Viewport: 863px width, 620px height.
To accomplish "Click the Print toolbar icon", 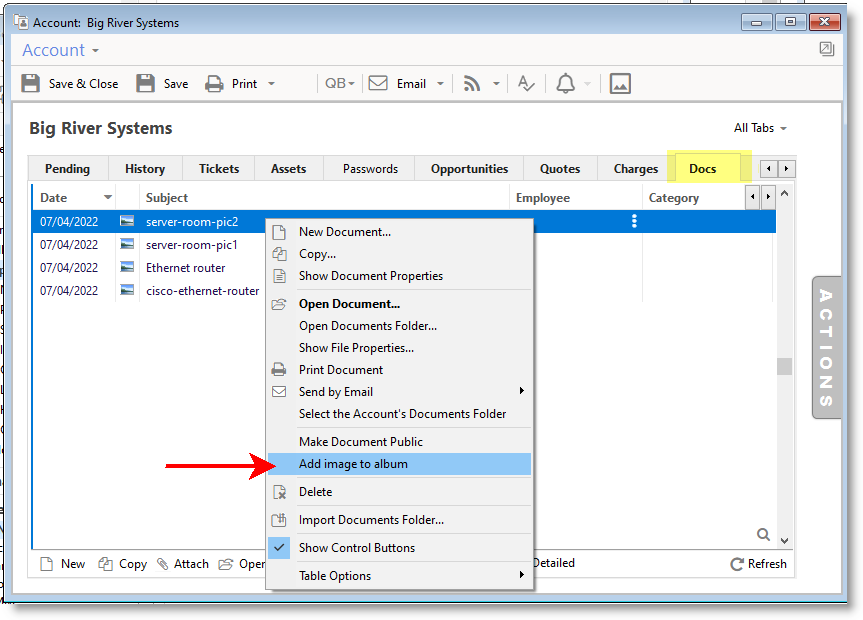I will pos(215,84).
